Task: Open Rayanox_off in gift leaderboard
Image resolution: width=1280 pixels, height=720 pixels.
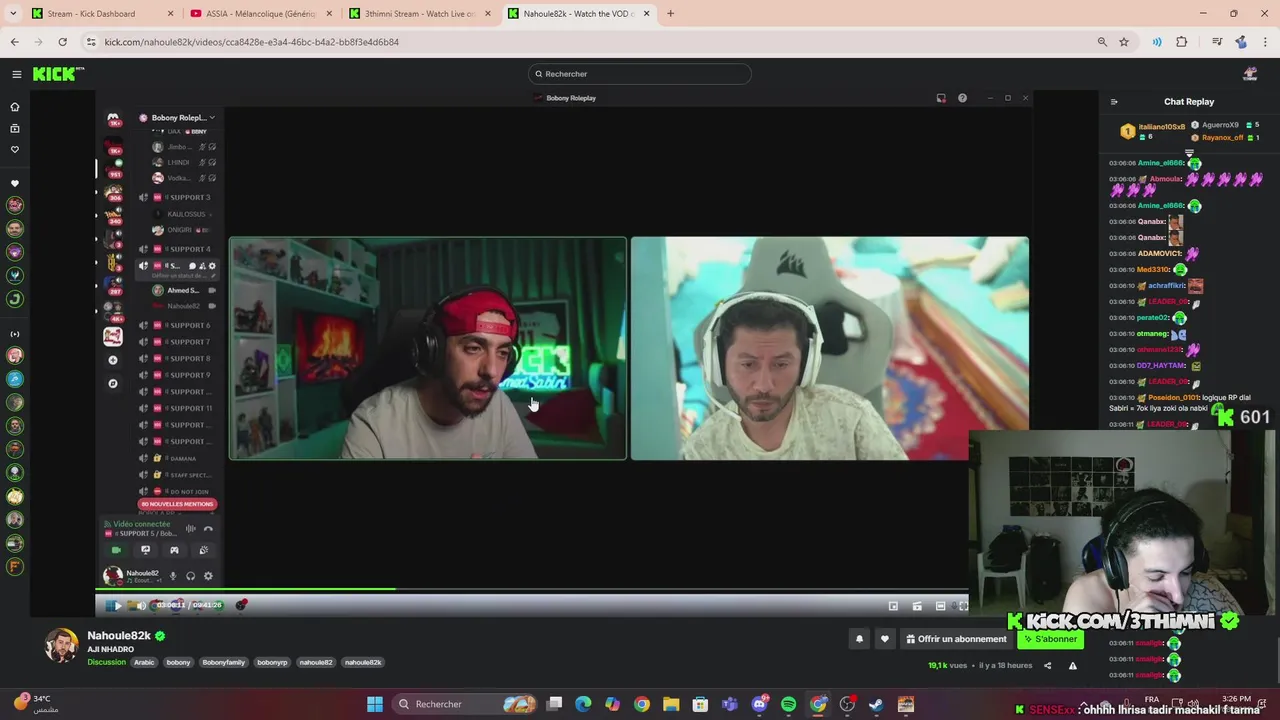Action: (1222, 138)
